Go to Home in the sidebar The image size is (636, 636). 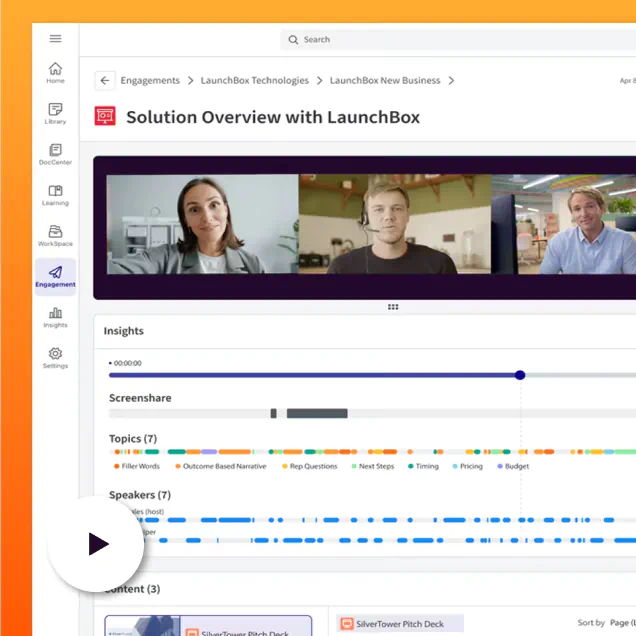[55, 72]
